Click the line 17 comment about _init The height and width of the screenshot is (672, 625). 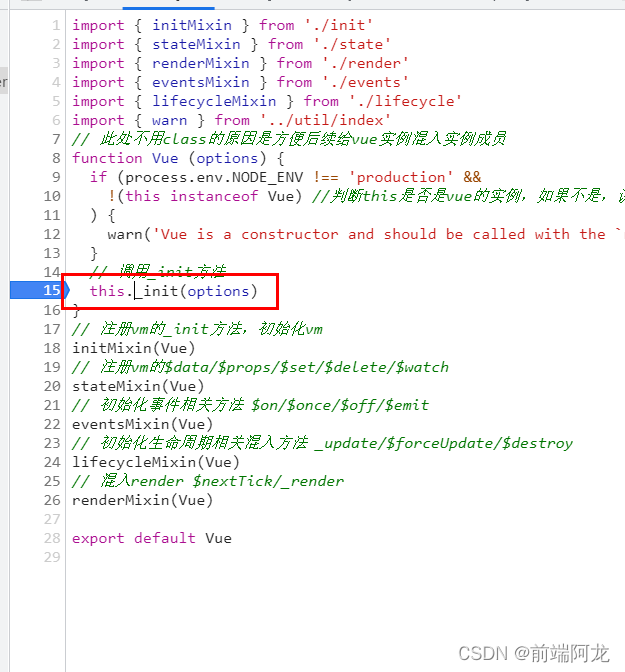pyautogui.click(x=197, y=329)
